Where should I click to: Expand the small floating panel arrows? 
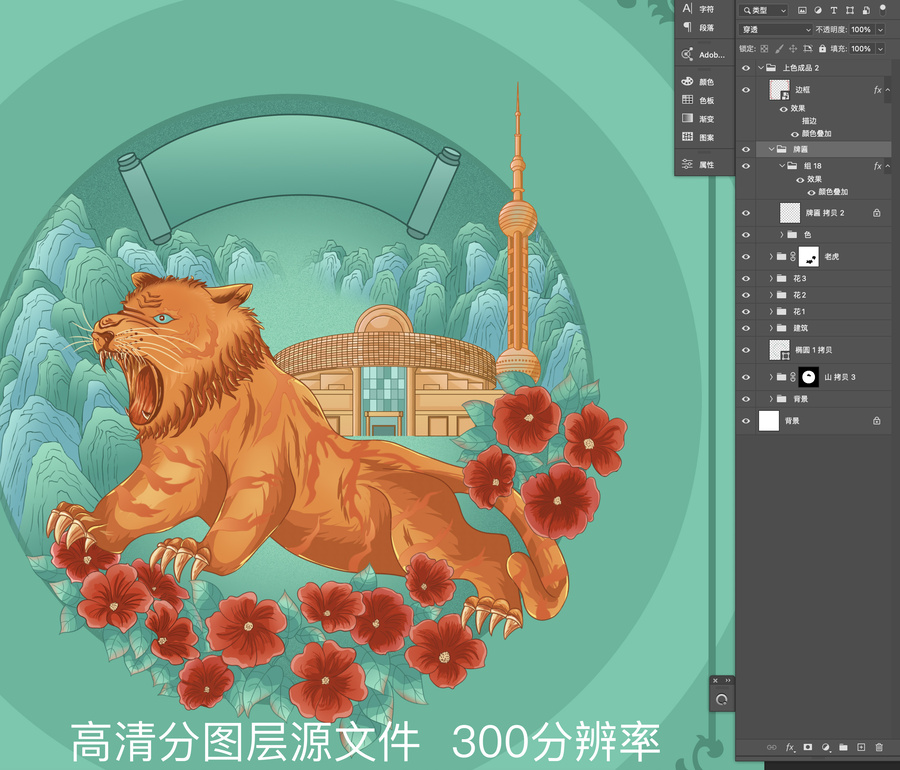(728, 680)
